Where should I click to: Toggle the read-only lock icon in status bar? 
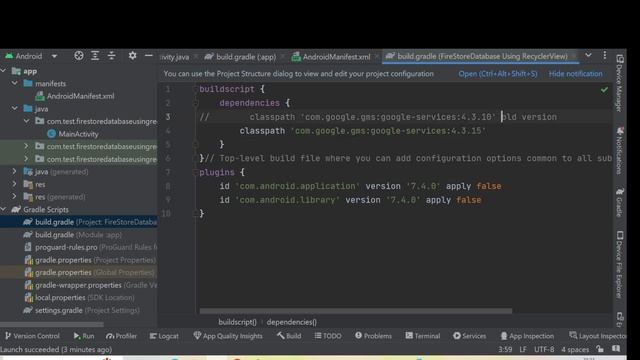600,349
